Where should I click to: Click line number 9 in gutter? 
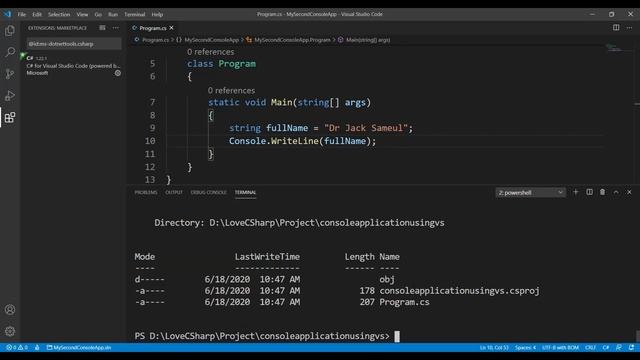point(152,128)
